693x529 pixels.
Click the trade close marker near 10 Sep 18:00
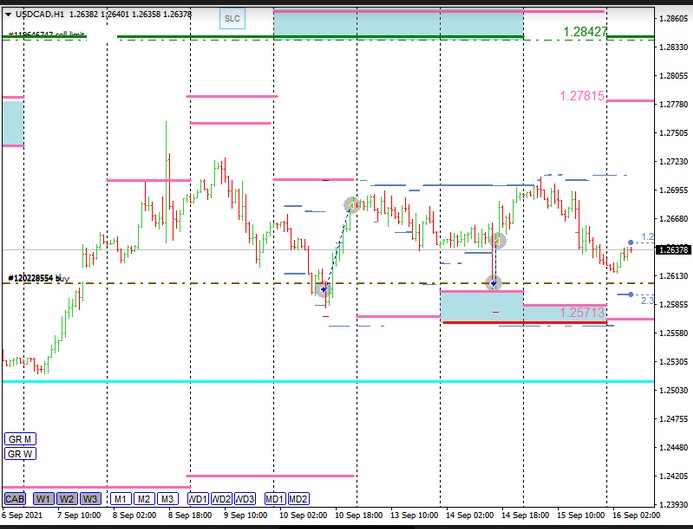pyautogui.click(x=351, y=205)
